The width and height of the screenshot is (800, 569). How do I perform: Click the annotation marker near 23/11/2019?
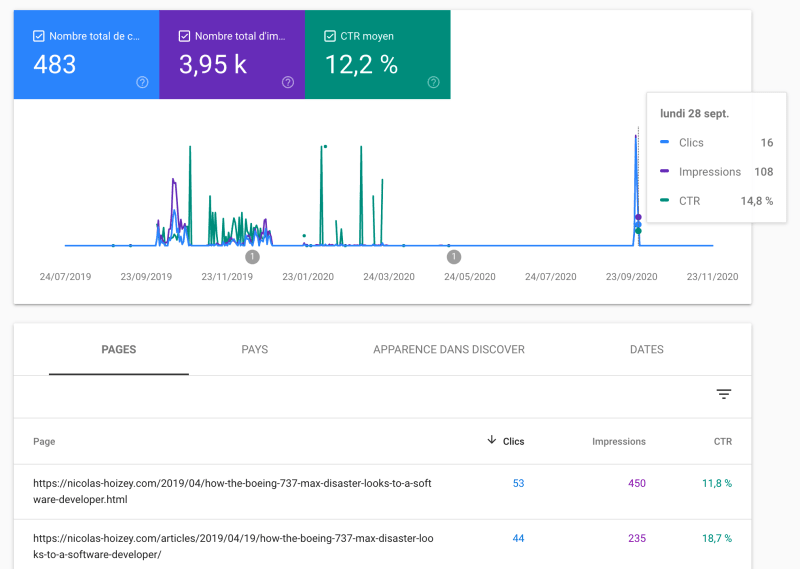tap(252, 257)
